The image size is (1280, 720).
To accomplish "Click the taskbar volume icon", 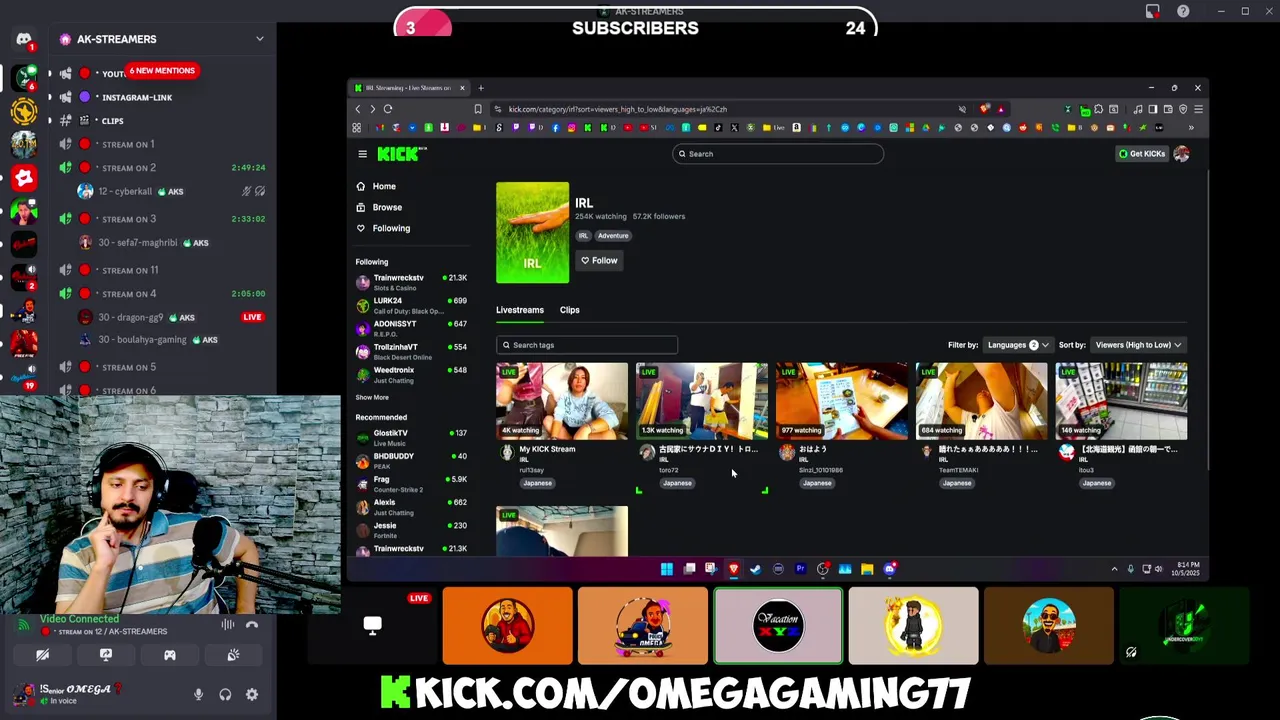I will (1159, 569).
